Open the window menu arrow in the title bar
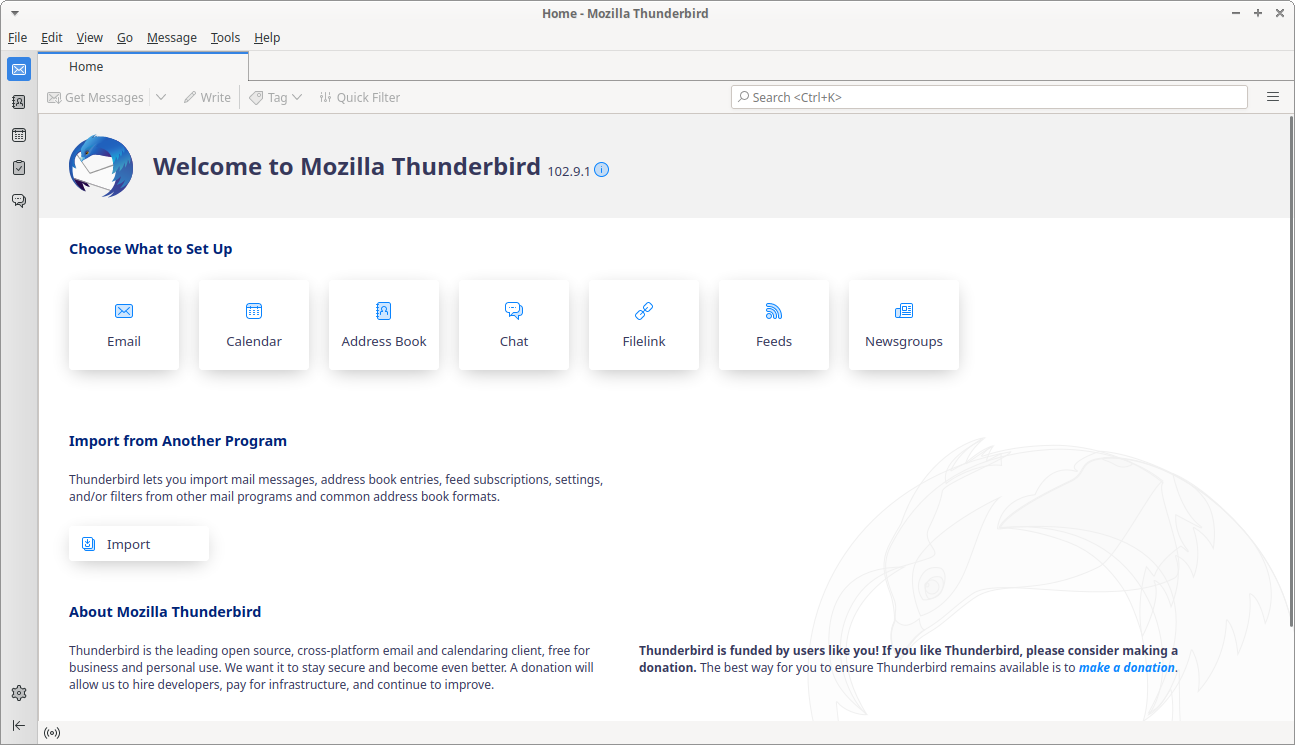Viewport: 1295px width, 745px height. 14,13
